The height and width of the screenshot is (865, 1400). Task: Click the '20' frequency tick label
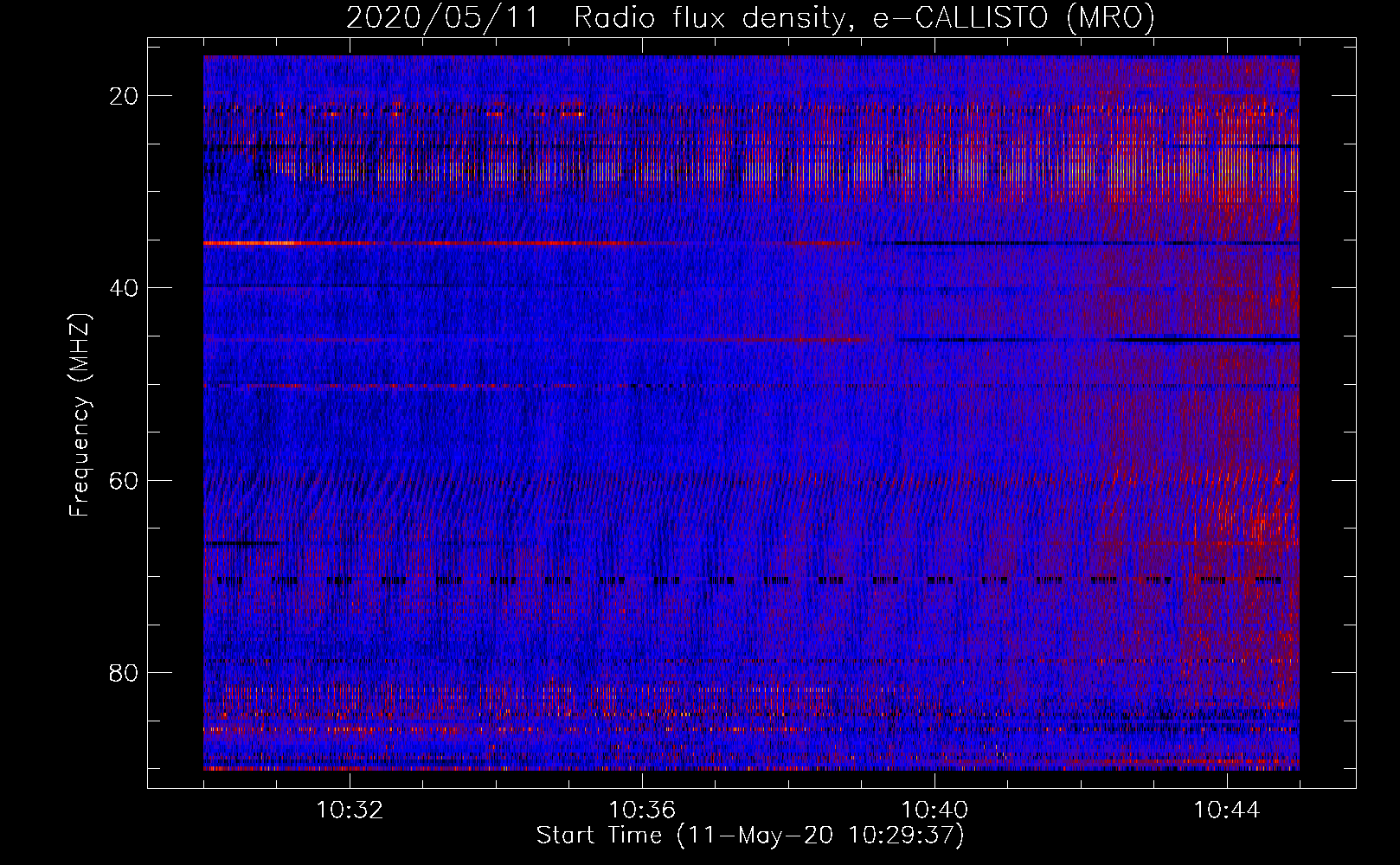point(124,96)
